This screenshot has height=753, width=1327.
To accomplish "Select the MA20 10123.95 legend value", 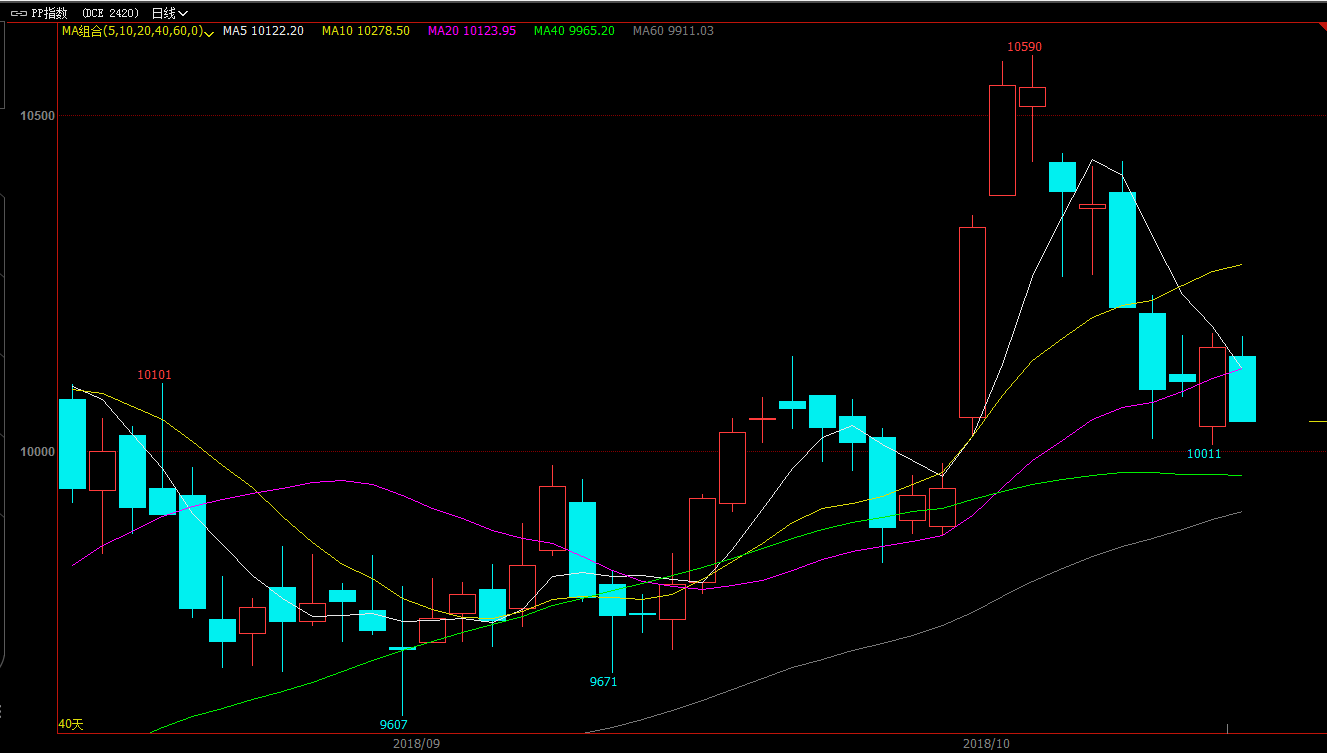I will click(472, 31).
